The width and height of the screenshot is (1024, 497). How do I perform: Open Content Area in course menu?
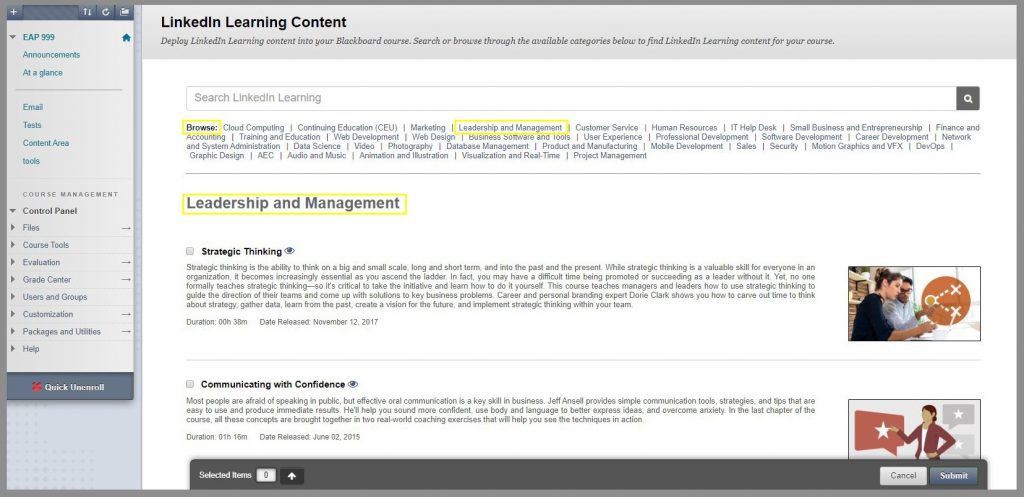click(x=46, y=143)
